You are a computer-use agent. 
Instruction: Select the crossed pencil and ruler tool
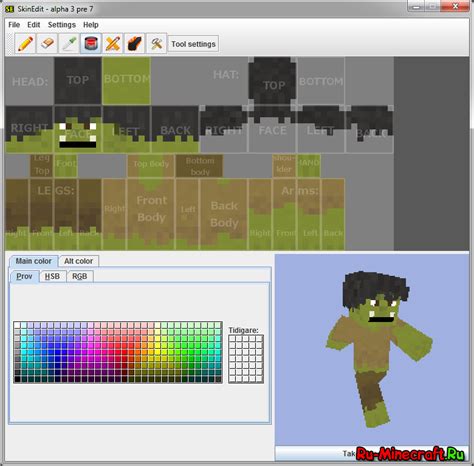pos(113,44)
